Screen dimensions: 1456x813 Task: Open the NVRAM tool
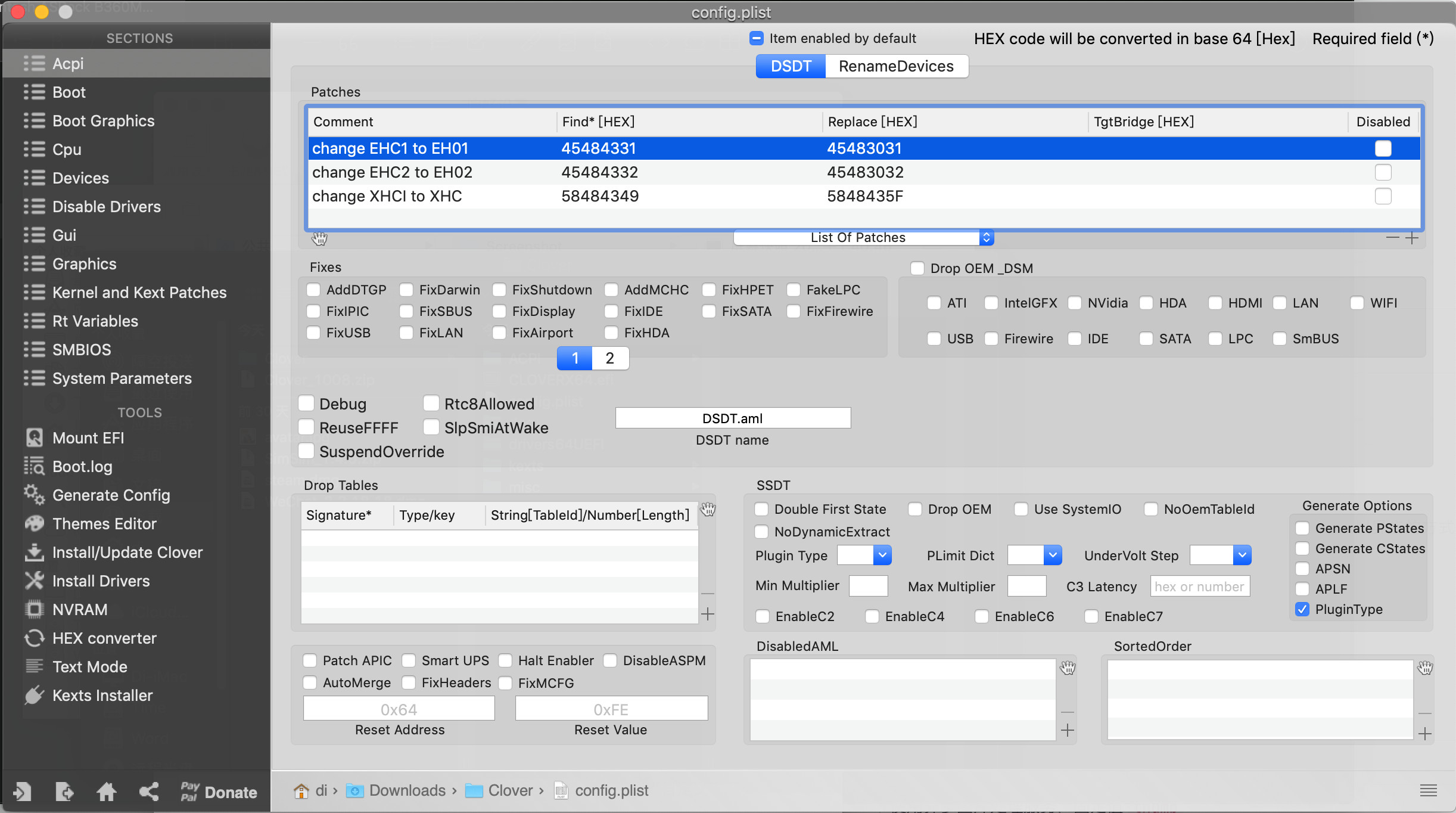tap(80, 610)
